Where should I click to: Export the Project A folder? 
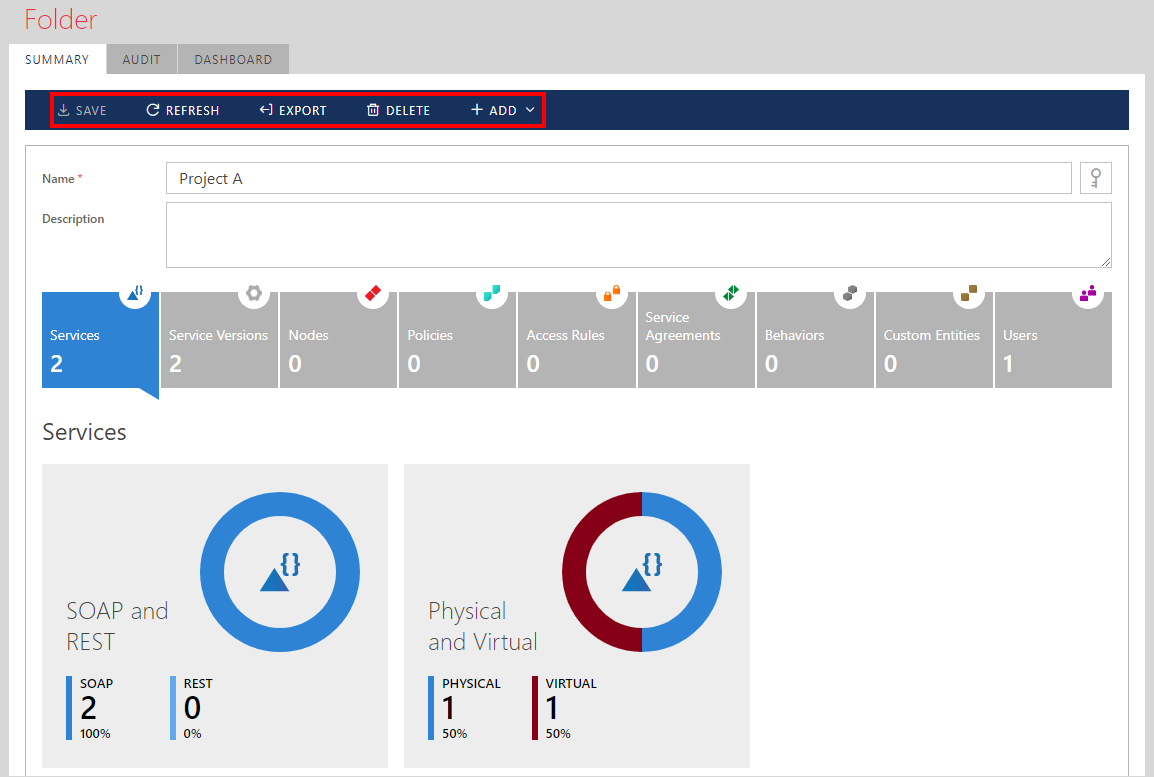click(x=292, y=110)
